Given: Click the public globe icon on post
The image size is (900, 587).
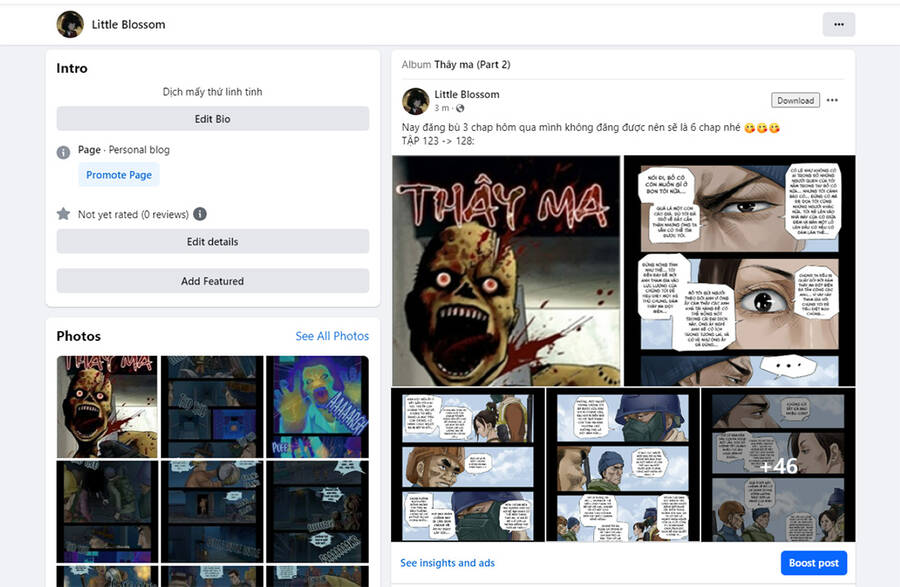Looking at the screenshot, I should tap(460, 108).
